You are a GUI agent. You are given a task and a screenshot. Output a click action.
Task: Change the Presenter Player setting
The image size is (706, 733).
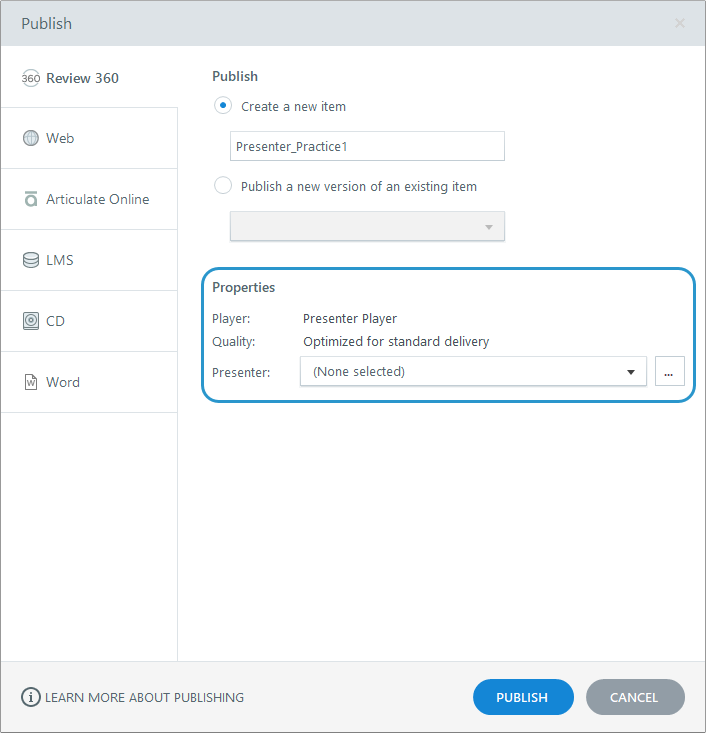350,319
